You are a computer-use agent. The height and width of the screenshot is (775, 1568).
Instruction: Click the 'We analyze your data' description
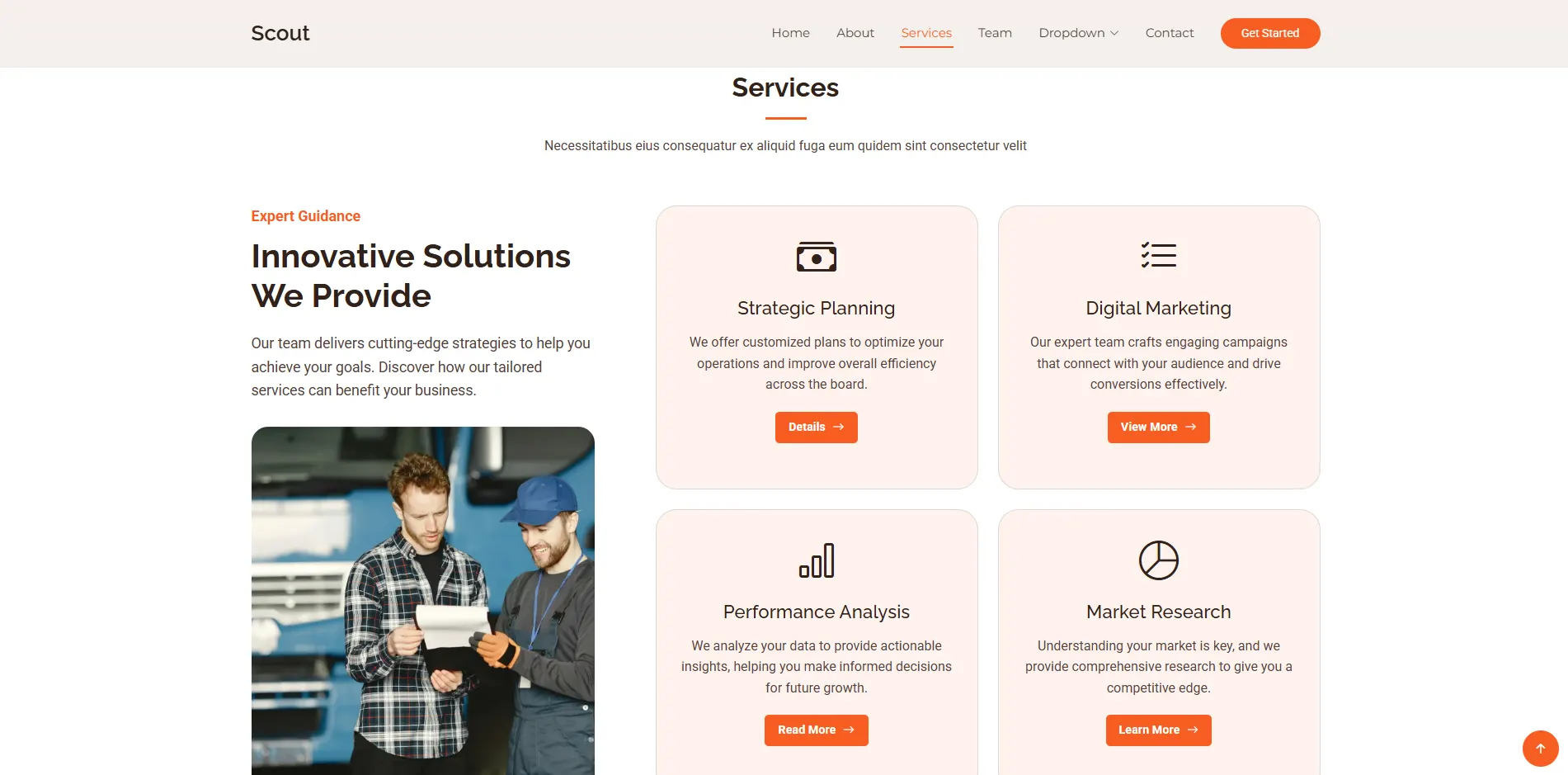pyautogui.click(x=816, y=667)
